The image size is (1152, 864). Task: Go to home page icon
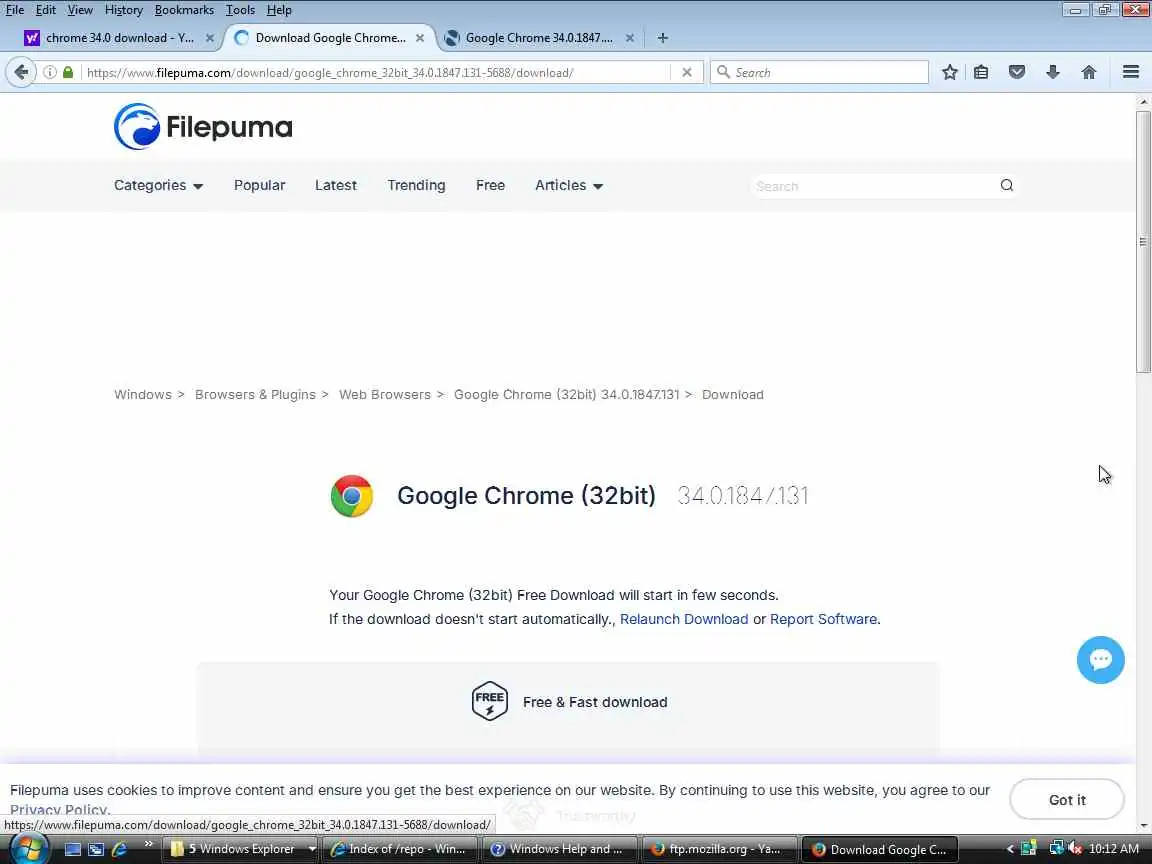click(1089, 72)
